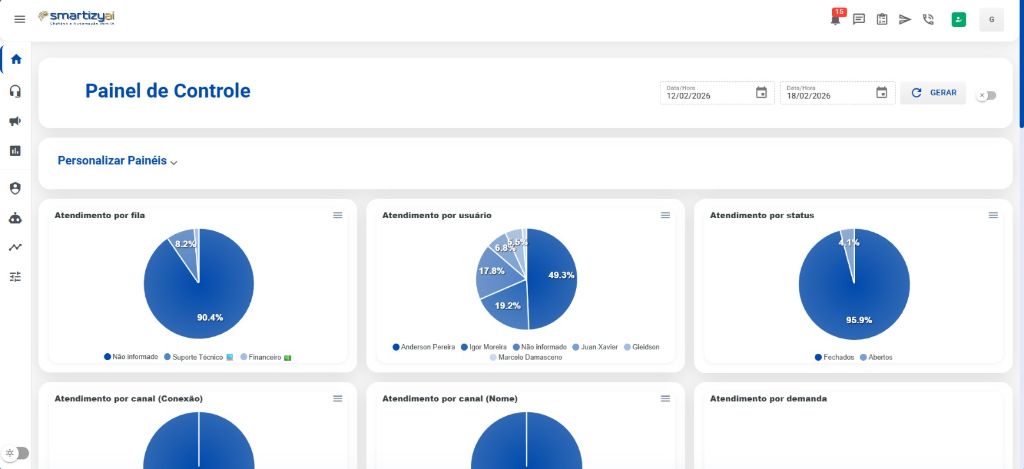Toggle Gleidson legend series
The width and height of the screenshot is (1024, 469).
(641, 347)
